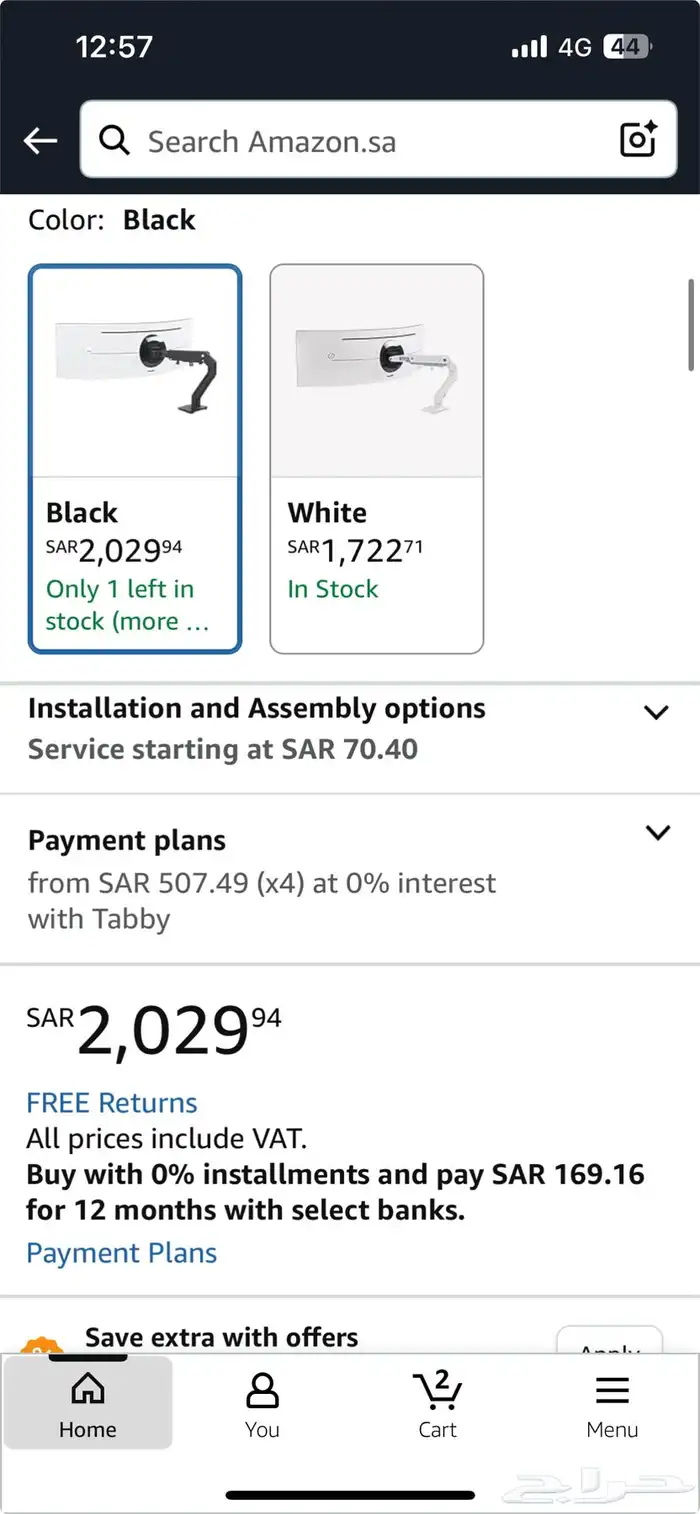Viewport: 700px width, 1514px height.
Task: Tap the magnifying glass search icon
Action: [115, 141]
